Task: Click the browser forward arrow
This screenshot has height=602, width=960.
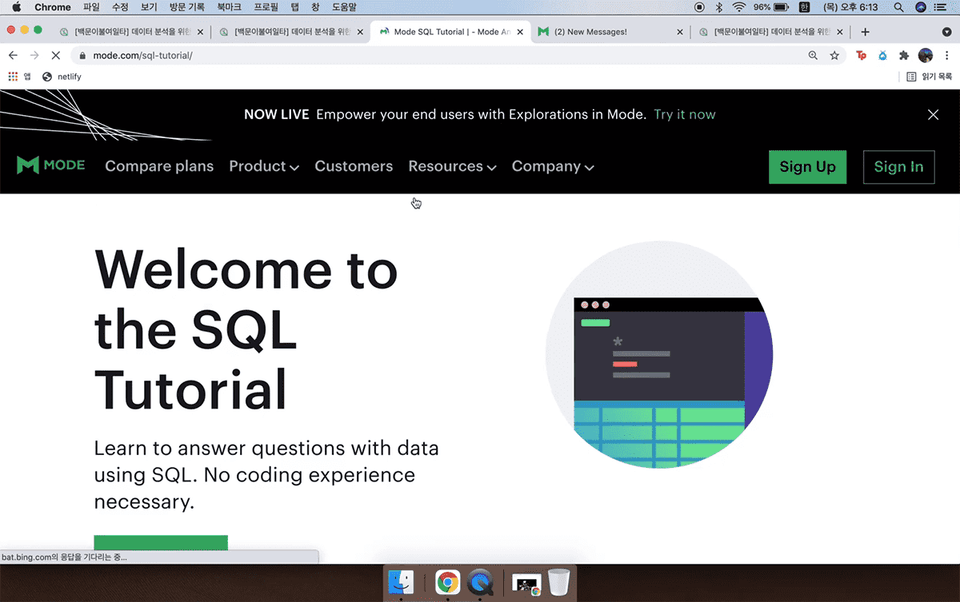Action: (x=34, y=55)
